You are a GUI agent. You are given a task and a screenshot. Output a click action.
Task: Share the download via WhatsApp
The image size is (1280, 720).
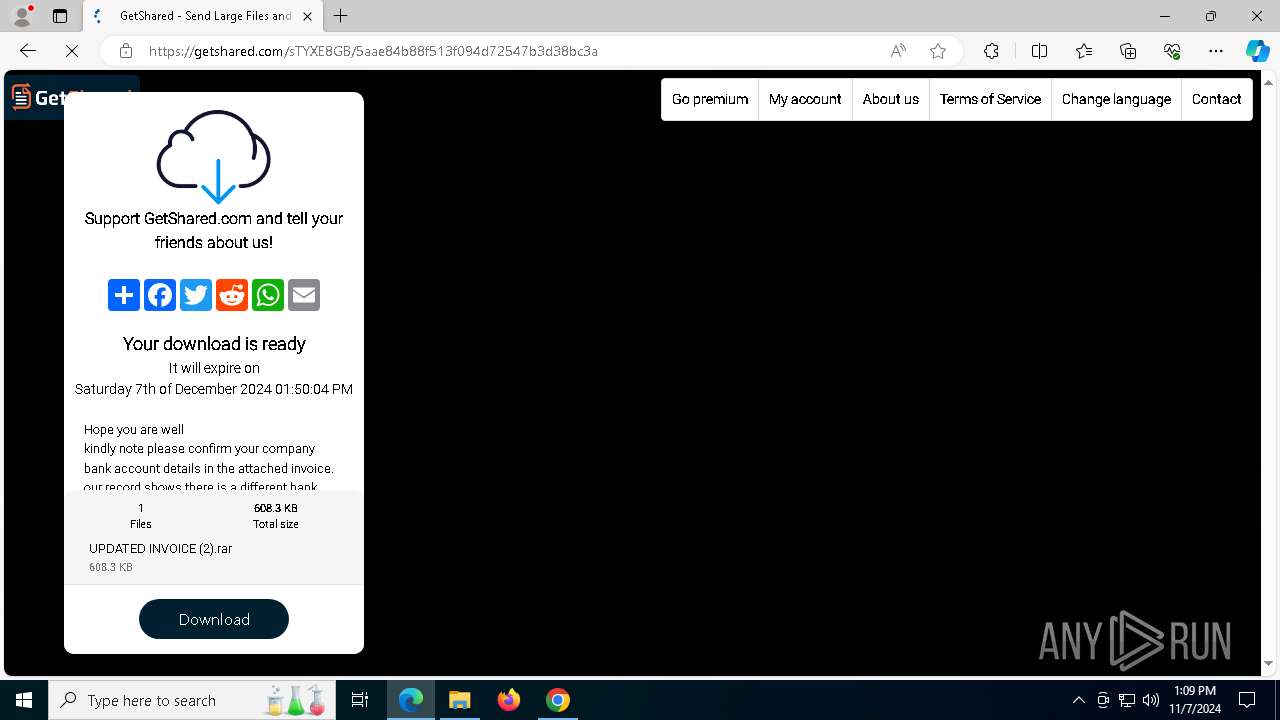click(268, 295)
